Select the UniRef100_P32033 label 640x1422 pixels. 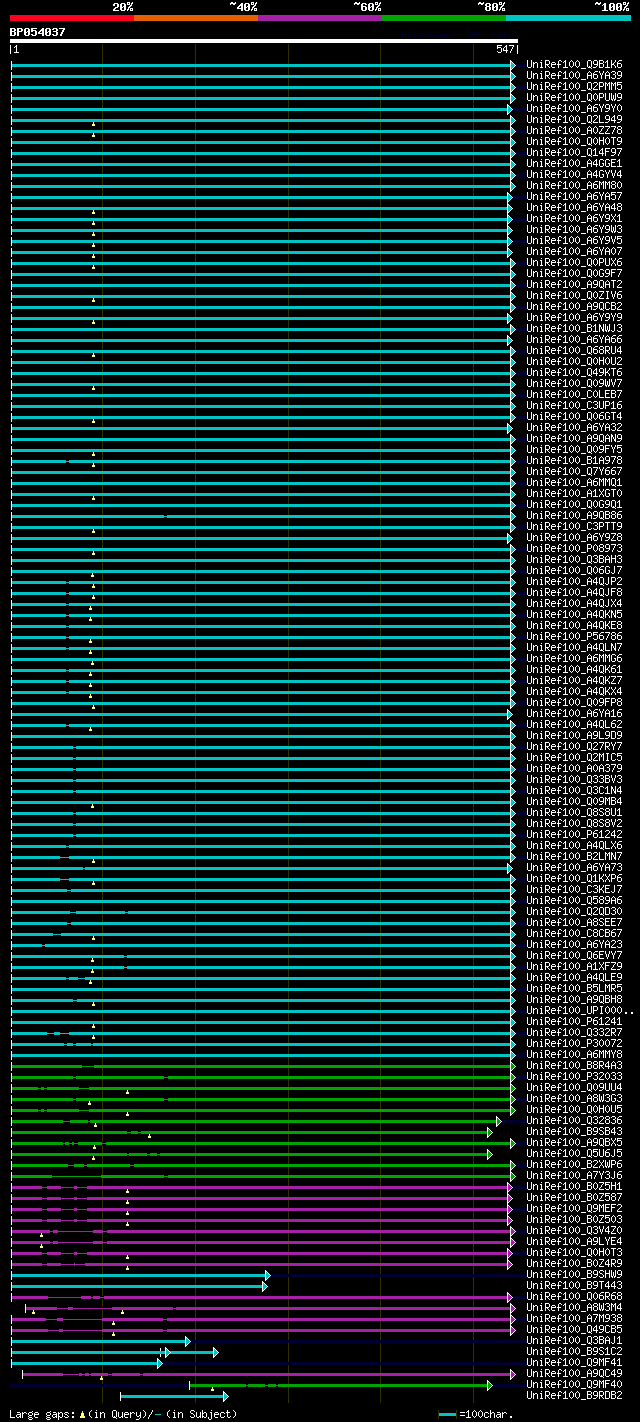pyautogui.click(x=574, y=1076)
